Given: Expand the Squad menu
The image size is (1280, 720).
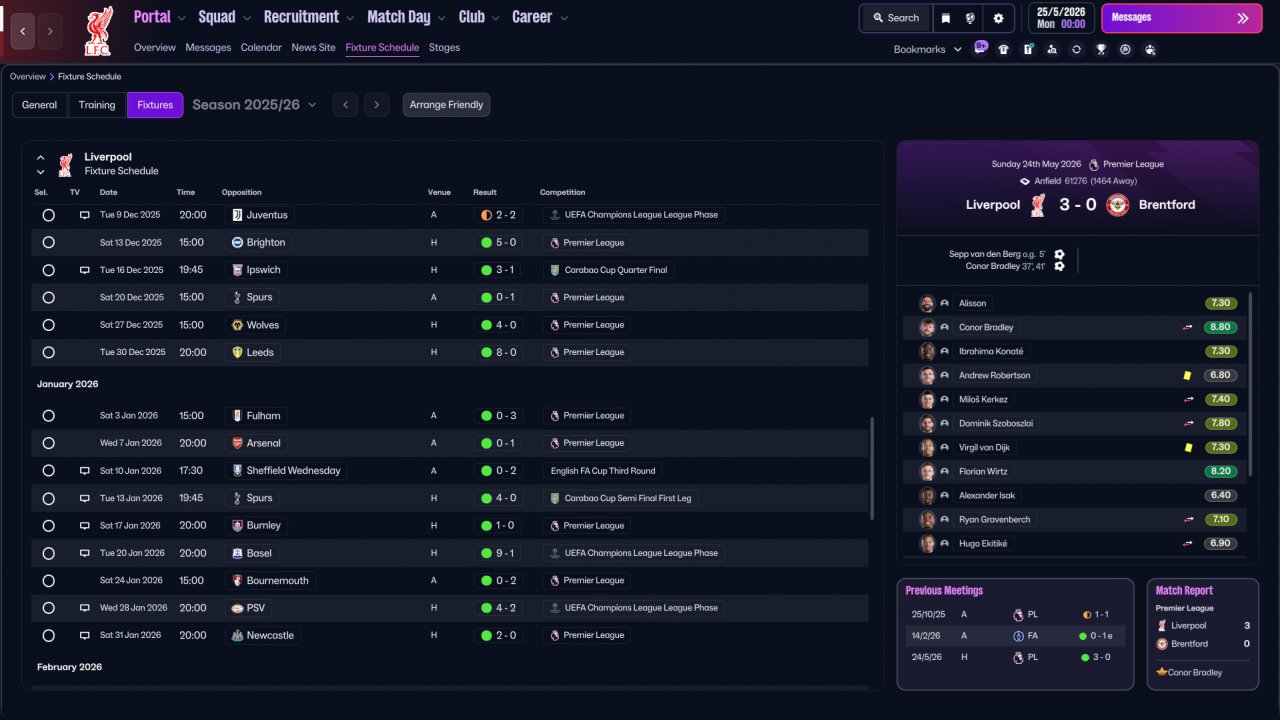Looking at the screenshot, I should pos(224,17).
